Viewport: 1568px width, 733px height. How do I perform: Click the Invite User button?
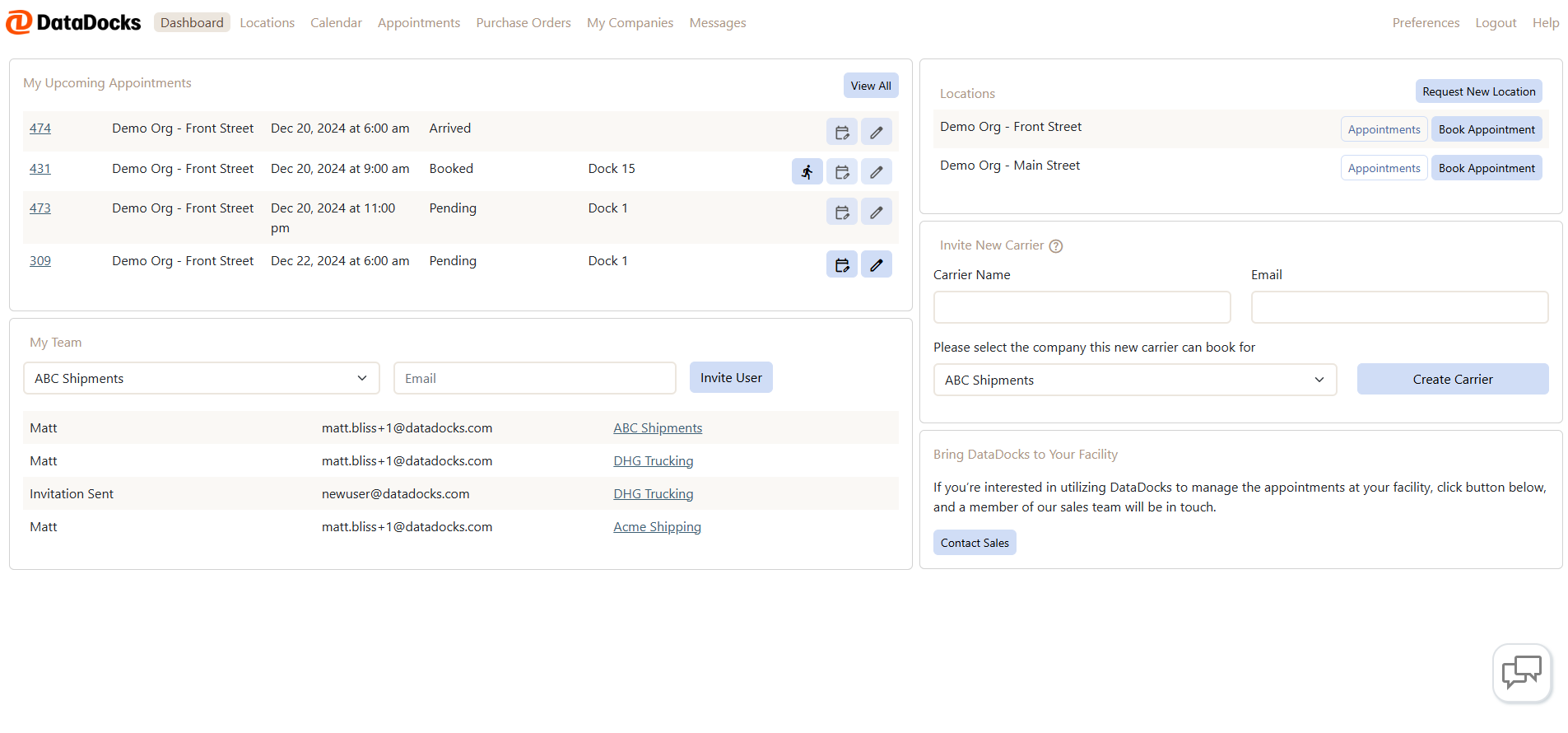point(731,377)
